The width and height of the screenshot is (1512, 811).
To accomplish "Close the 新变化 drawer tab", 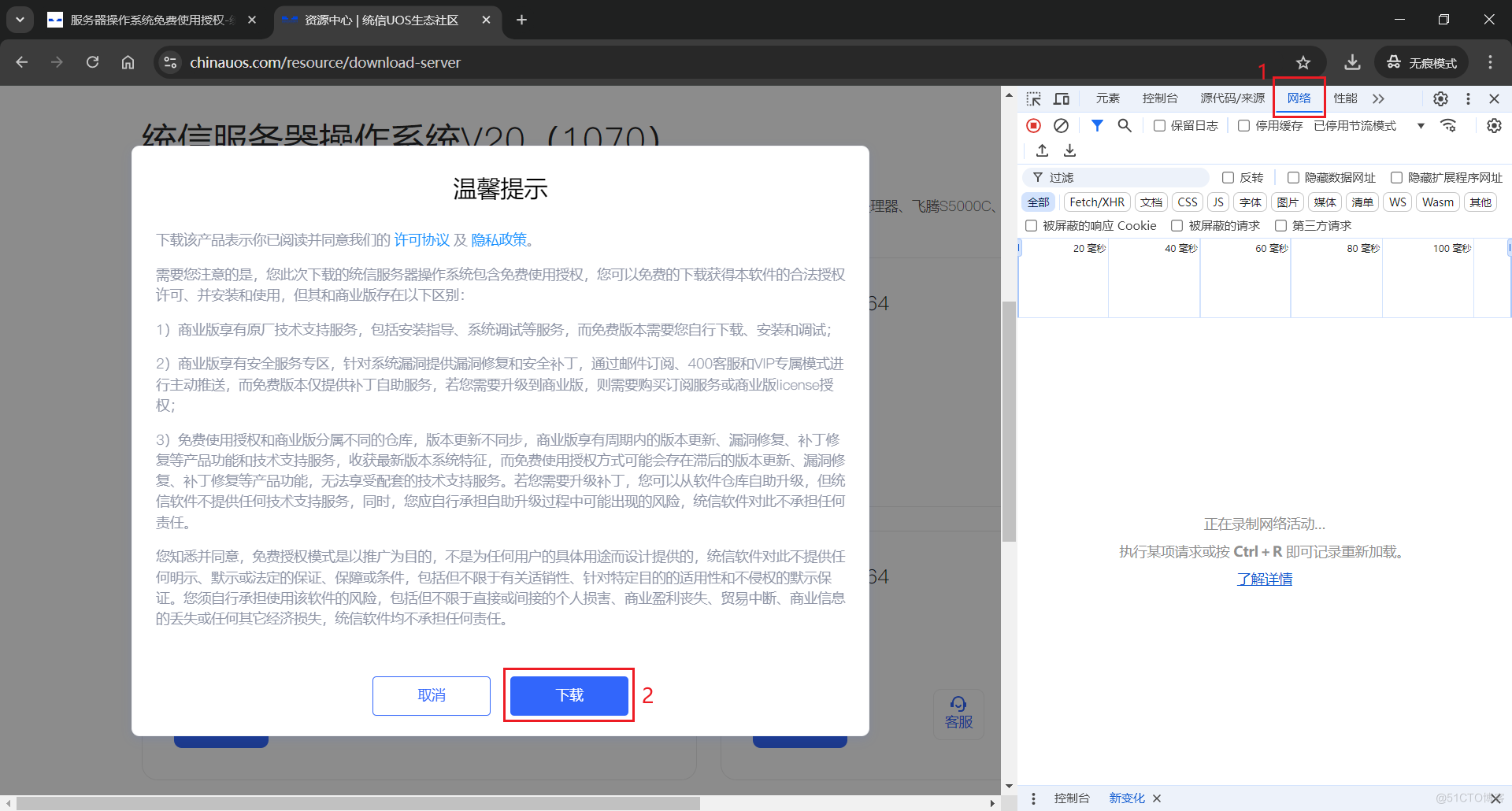I will (x=1157, y=798).
